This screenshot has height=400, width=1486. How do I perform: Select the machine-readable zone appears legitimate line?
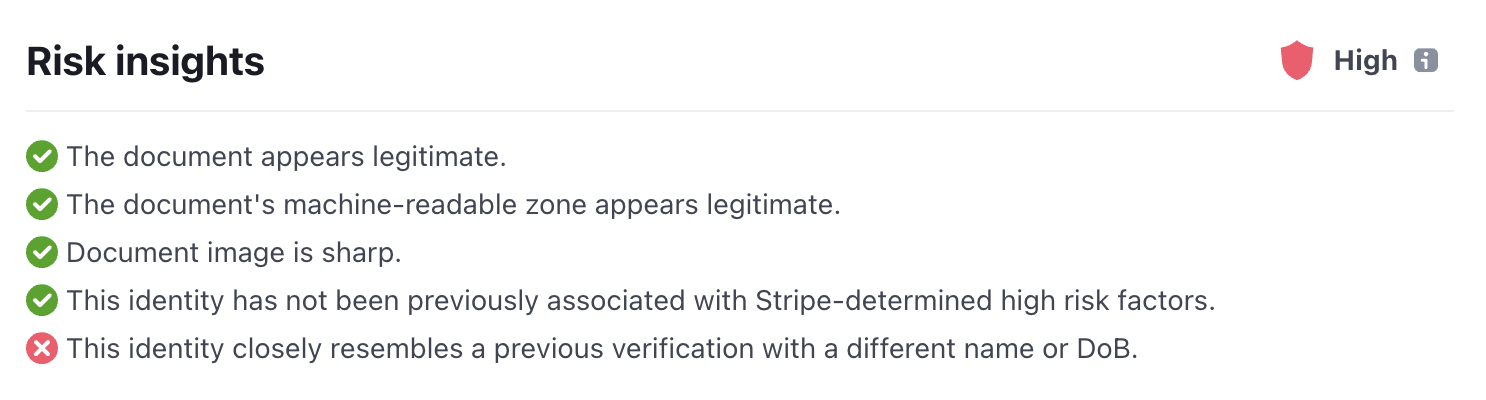[x=453, y=205]
